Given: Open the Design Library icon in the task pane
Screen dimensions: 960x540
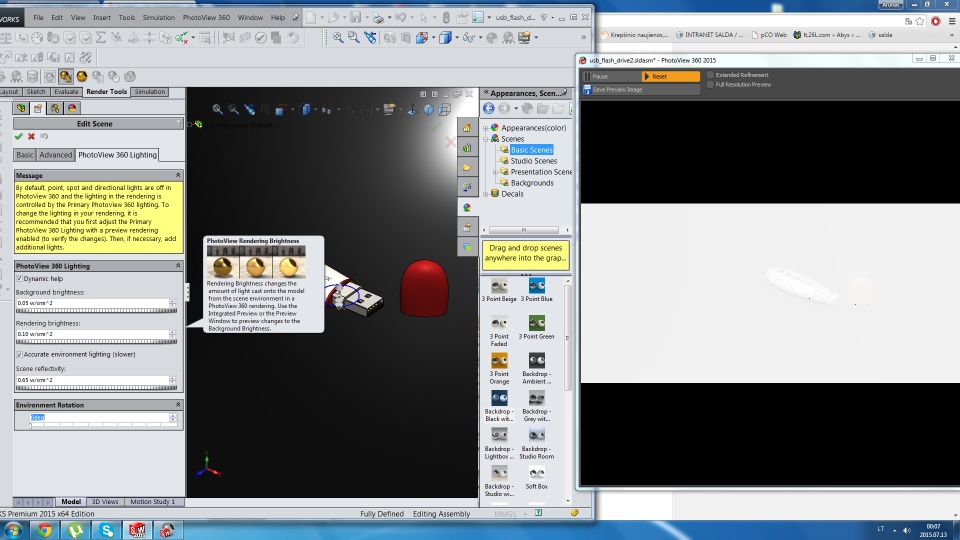Looking at the screenshot, I should 467,148.
